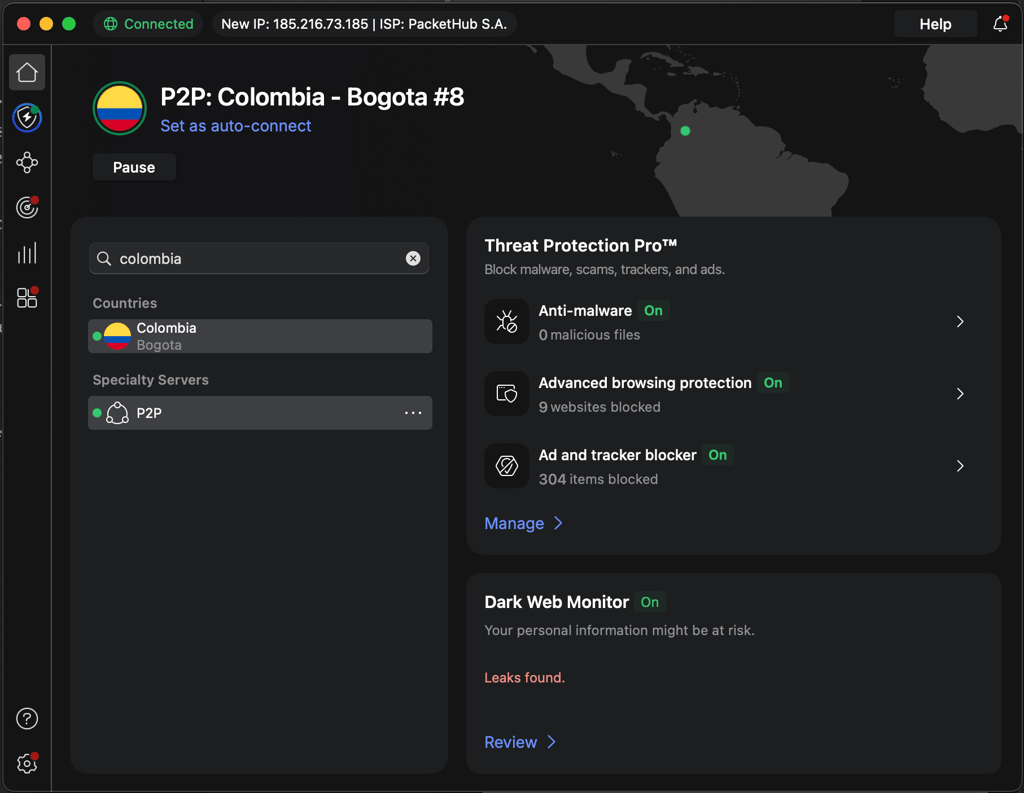Image resolution: width=1024 pixels, height=793 pixels.
Task: Open the Home tab in sidebar
Action: click(x=27, y=73)
